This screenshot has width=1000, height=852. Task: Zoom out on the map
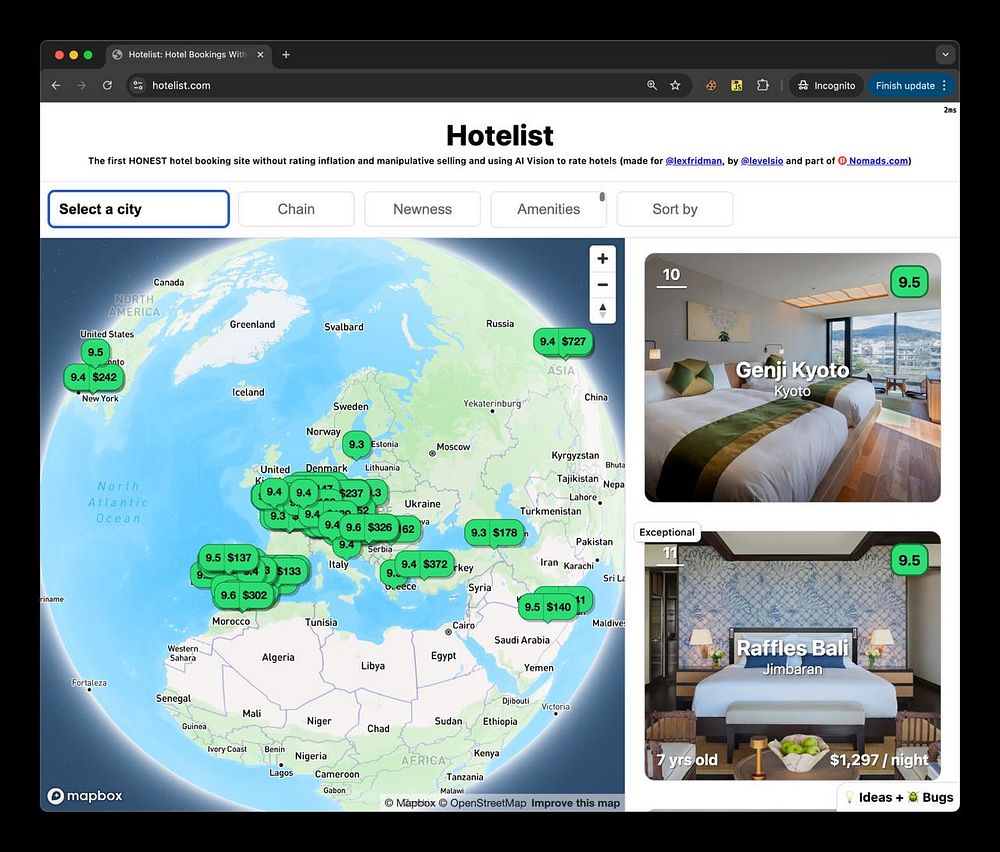point(603,284)
